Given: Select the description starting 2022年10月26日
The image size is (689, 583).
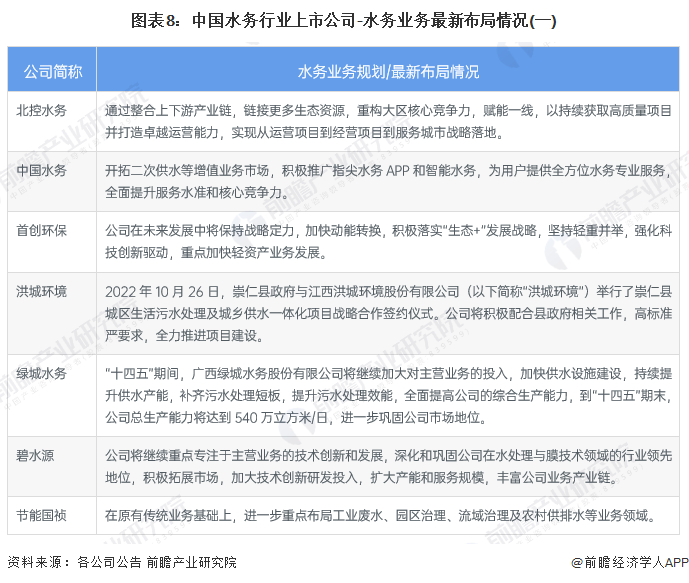Looking at the screenshot, I should pos(388,313).
